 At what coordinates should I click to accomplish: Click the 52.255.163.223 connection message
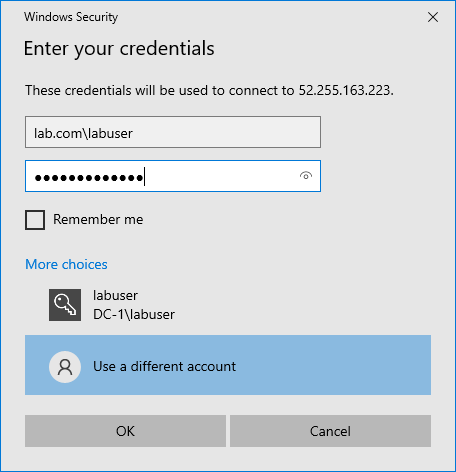pyautogui.click(x=209, y=90)
